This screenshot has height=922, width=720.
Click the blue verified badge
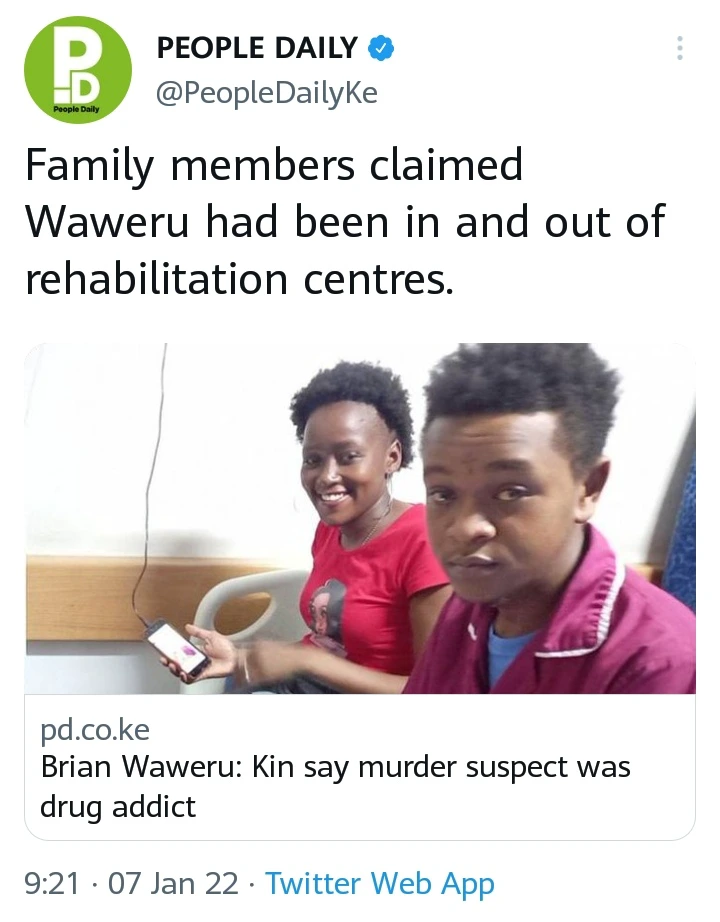[x=381, y=48]
